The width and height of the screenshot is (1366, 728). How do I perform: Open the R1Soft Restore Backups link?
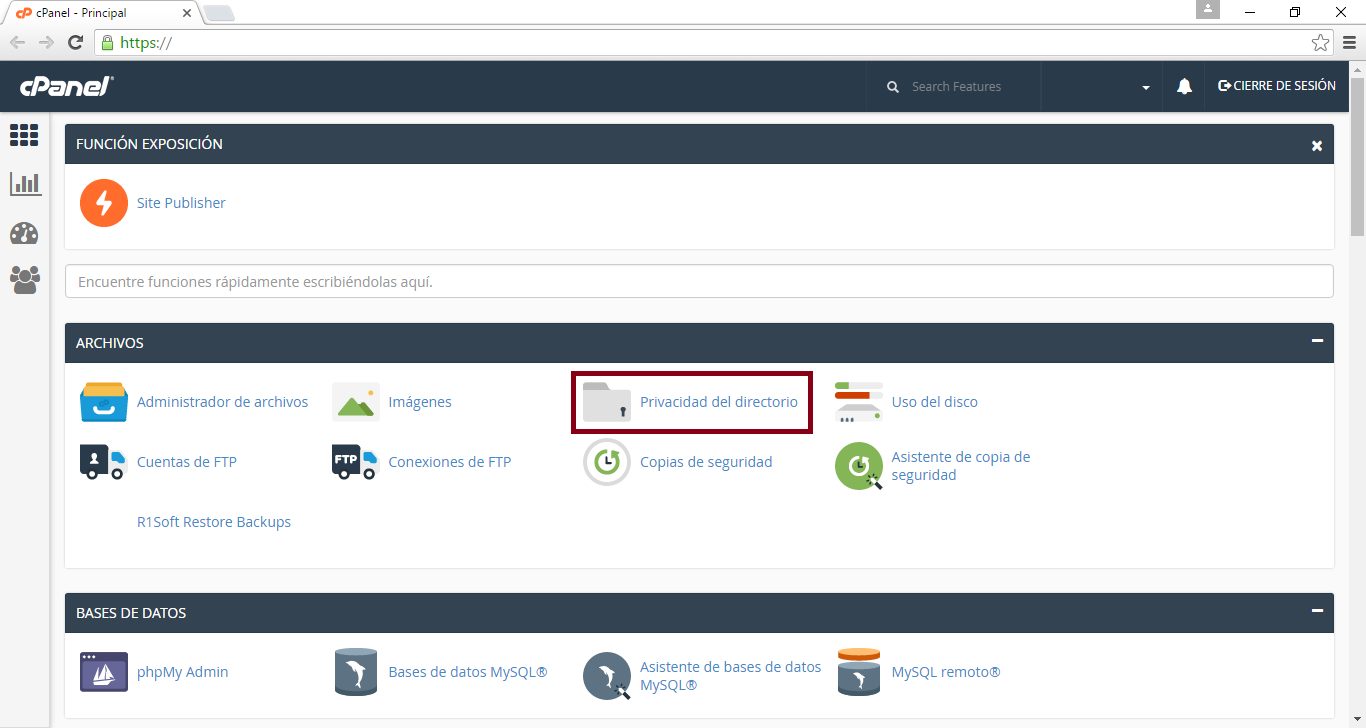coord(214,522)
